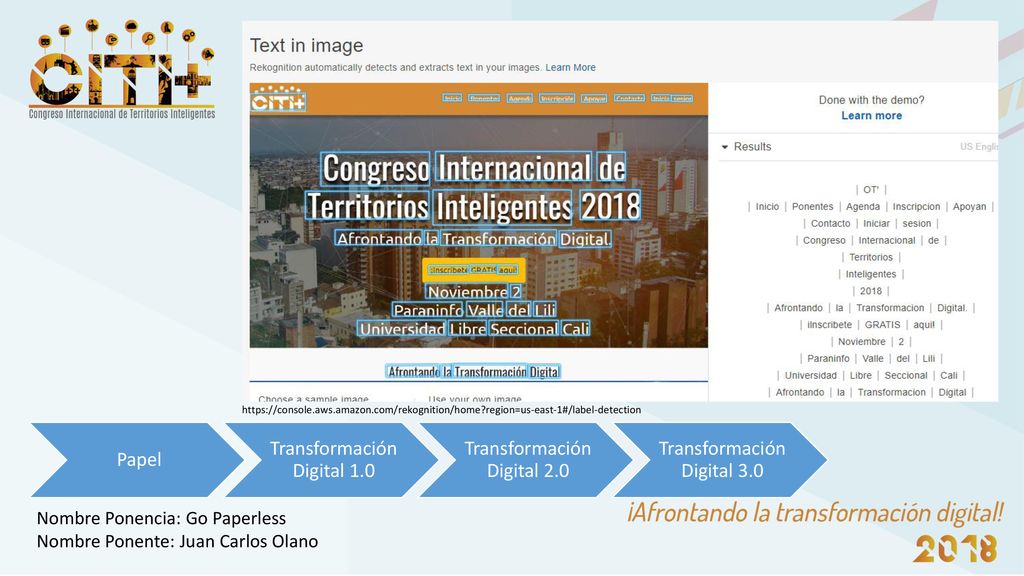Click the yellow inscríbete GRATIS aquí button
This screenshot has height=576, width=1024.
[x=473, y=270]
